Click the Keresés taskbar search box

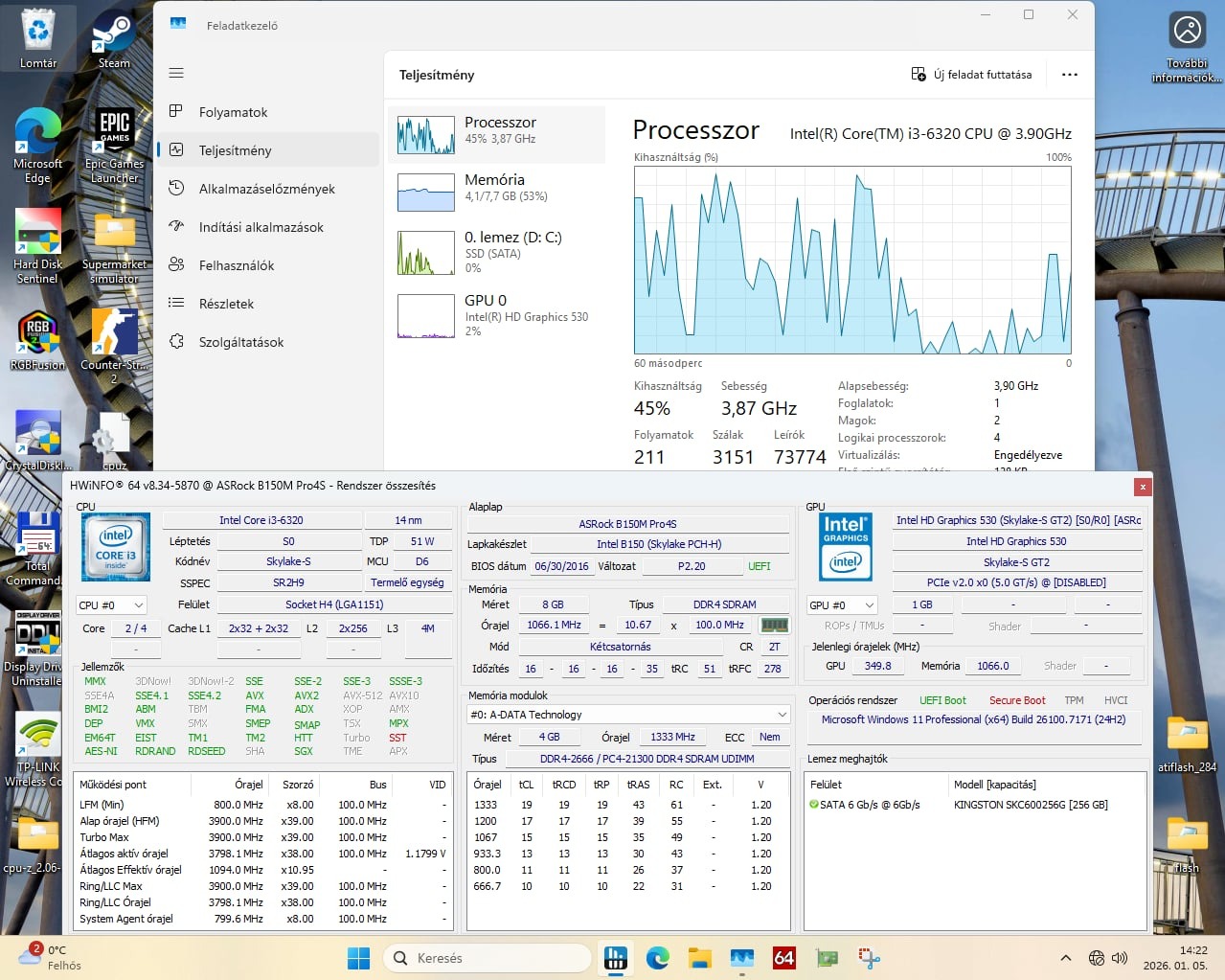click(487, 958)
